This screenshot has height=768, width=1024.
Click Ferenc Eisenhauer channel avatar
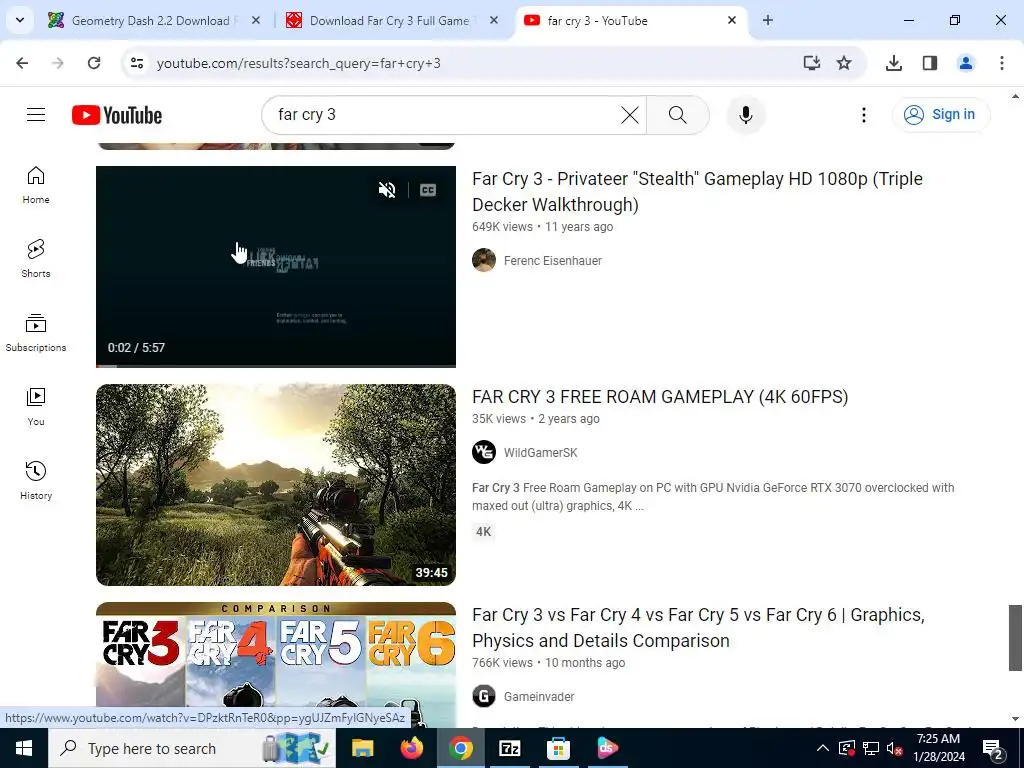[x=484, y=260]
